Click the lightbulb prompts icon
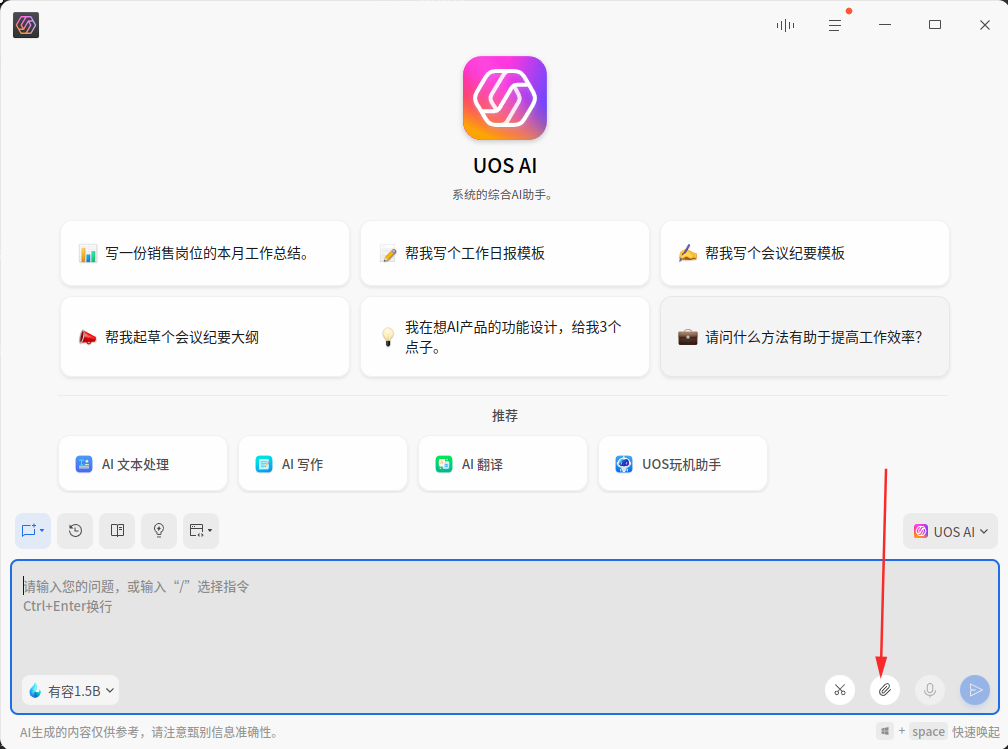 (159, 530)
